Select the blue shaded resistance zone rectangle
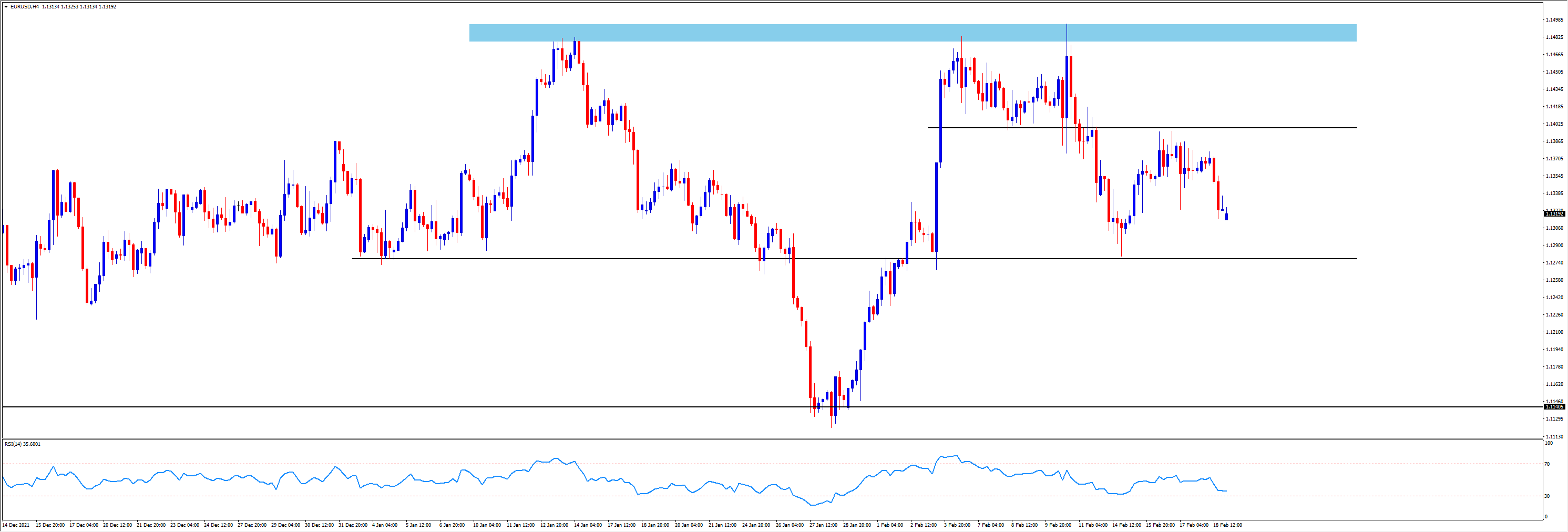The width and height of the screenshot is (1568, 532). 913,33
